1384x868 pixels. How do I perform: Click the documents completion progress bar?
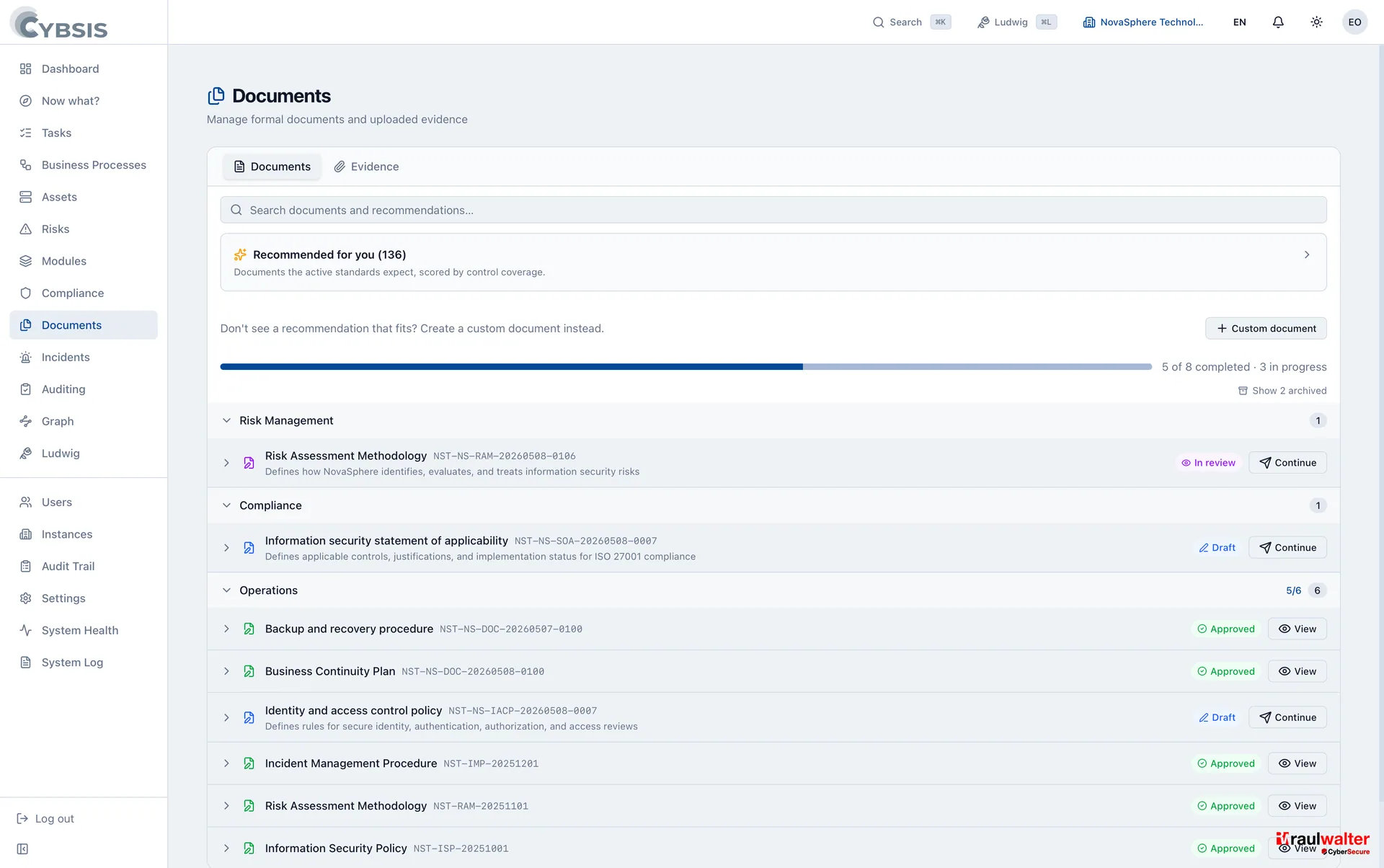tap(686, 367)
